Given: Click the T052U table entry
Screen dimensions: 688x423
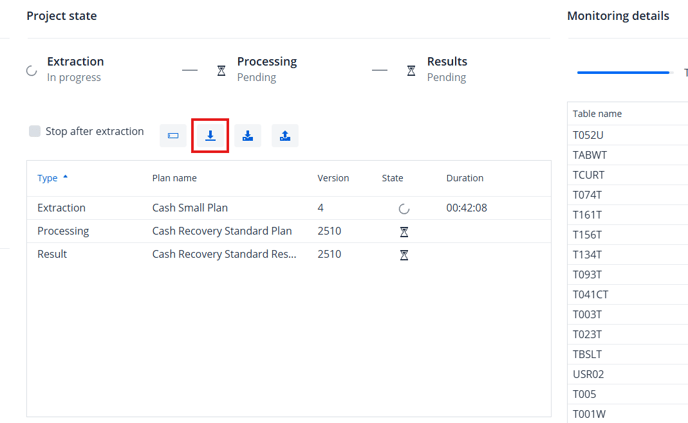Looking at the screenshot, I should (588, 135).
